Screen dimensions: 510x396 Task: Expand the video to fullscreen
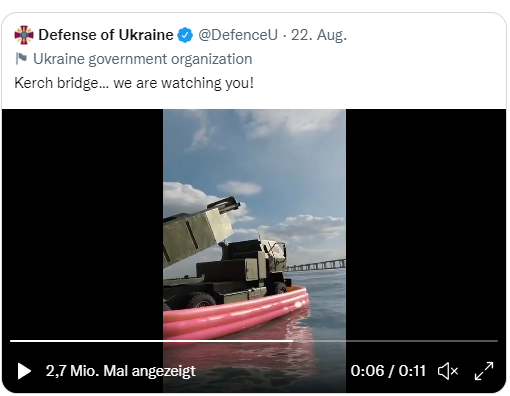coord(484,371)
